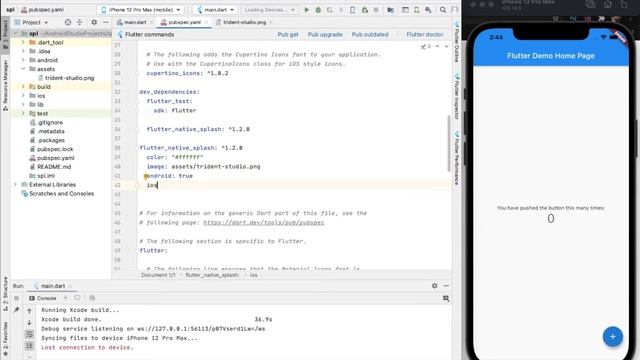Close the pubspec.yaml editor tab

[207, 22]
